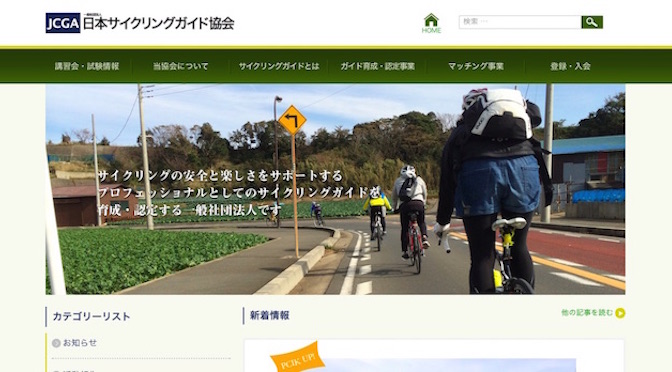The height and width of the screenshot is (372, 672).
Task: Click the bullet icon next to お知らせ
Action: coord(56,343)
